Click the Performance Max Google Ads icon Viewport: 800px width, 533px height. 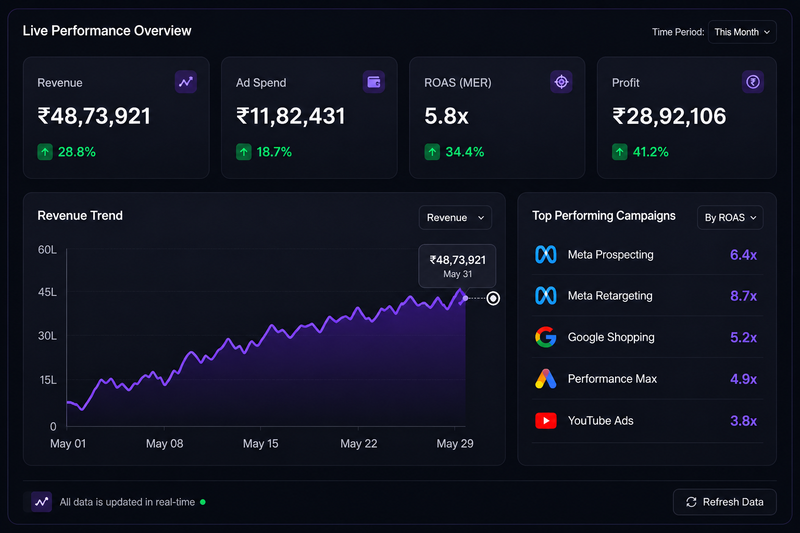click(x=545, y=379)
